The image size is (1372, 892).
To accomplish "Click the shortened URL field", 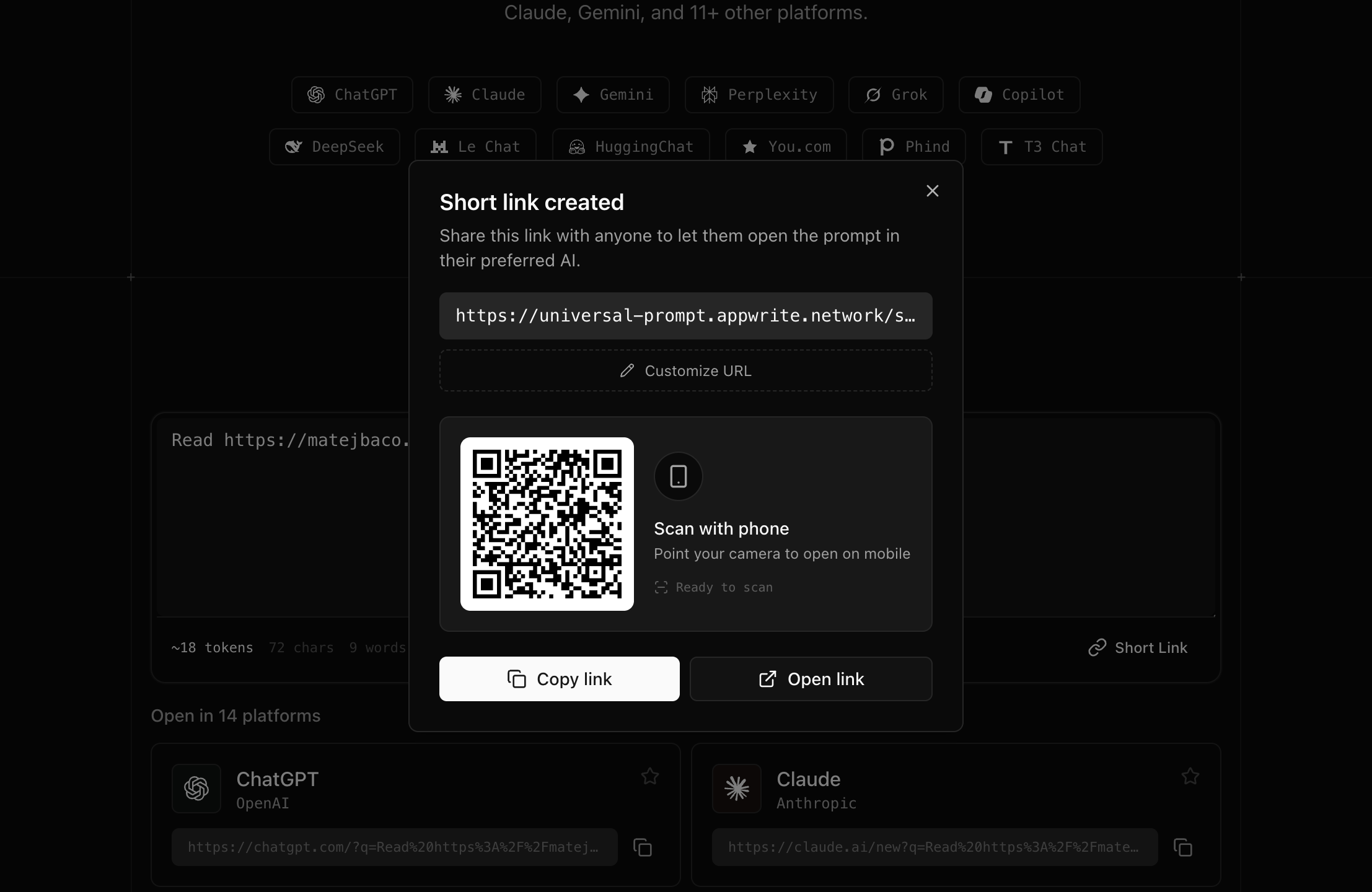I will click(x=685, y=315).
